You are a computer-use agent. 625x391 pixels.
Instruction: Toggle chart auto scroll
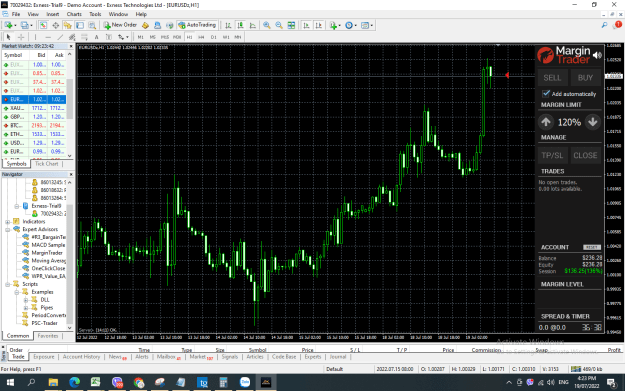306,25
